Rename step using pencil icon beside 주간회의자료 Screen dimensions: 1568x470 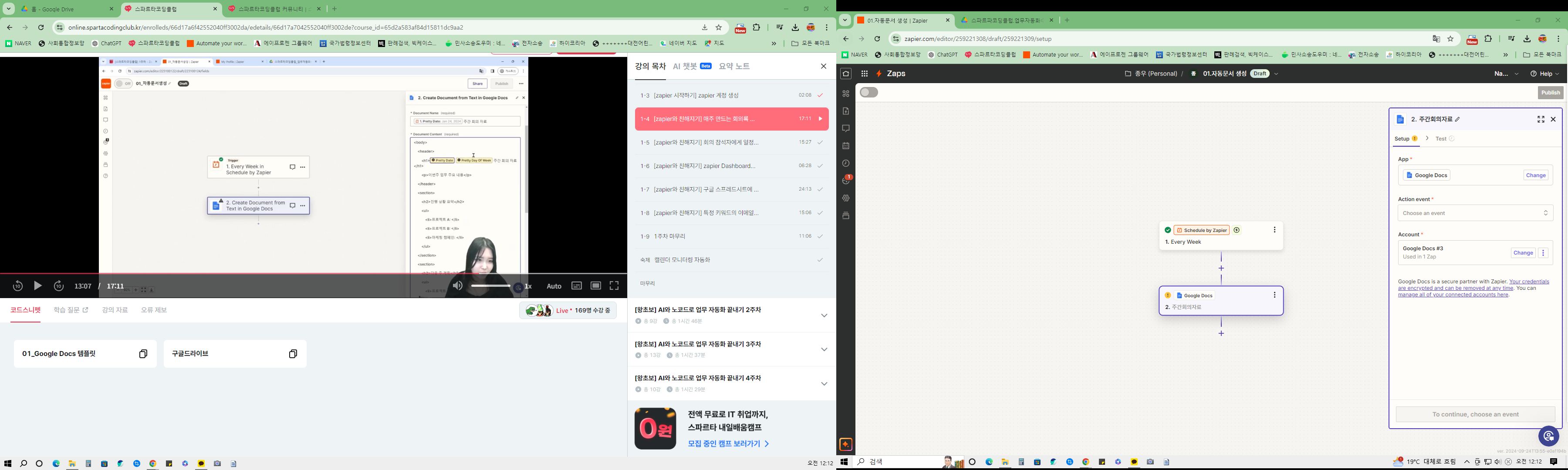pyautogui.click(x=1458, y=120)
